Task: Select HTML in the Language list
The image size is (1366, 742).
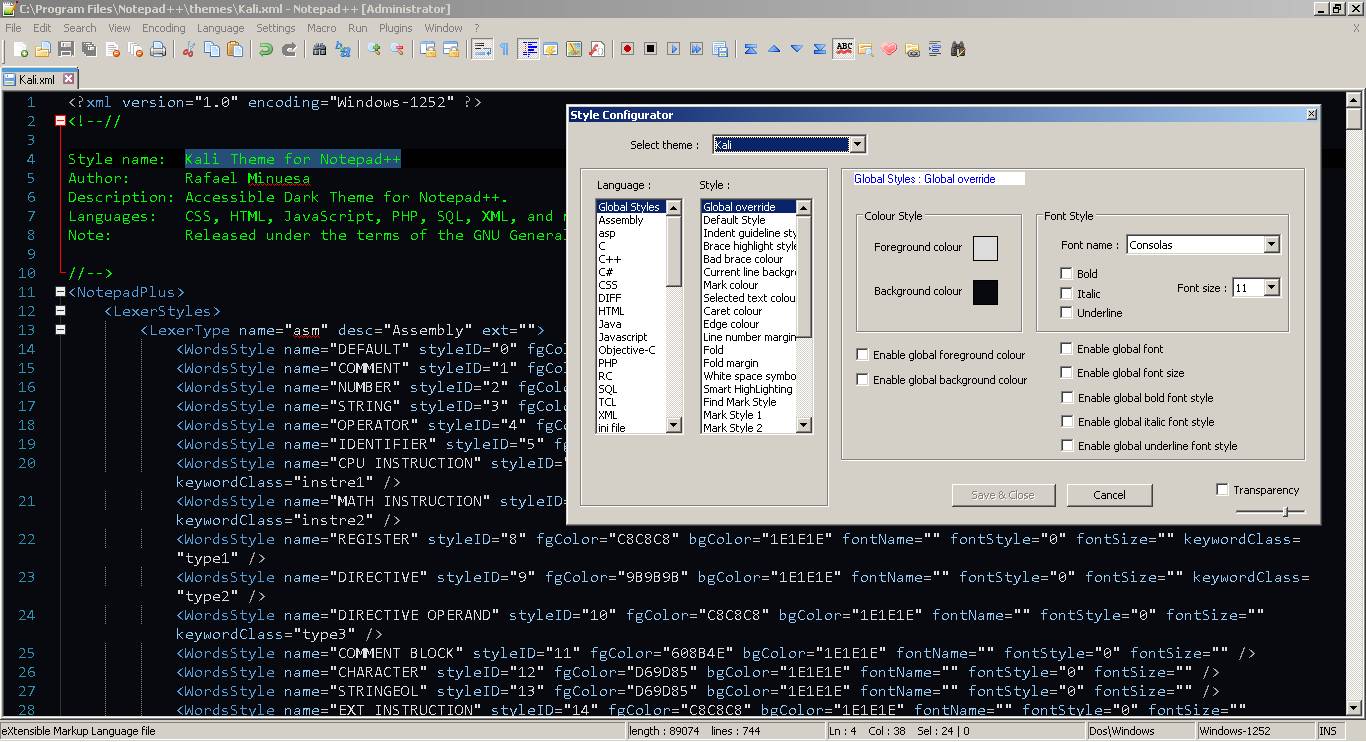Action: (611, 311)
